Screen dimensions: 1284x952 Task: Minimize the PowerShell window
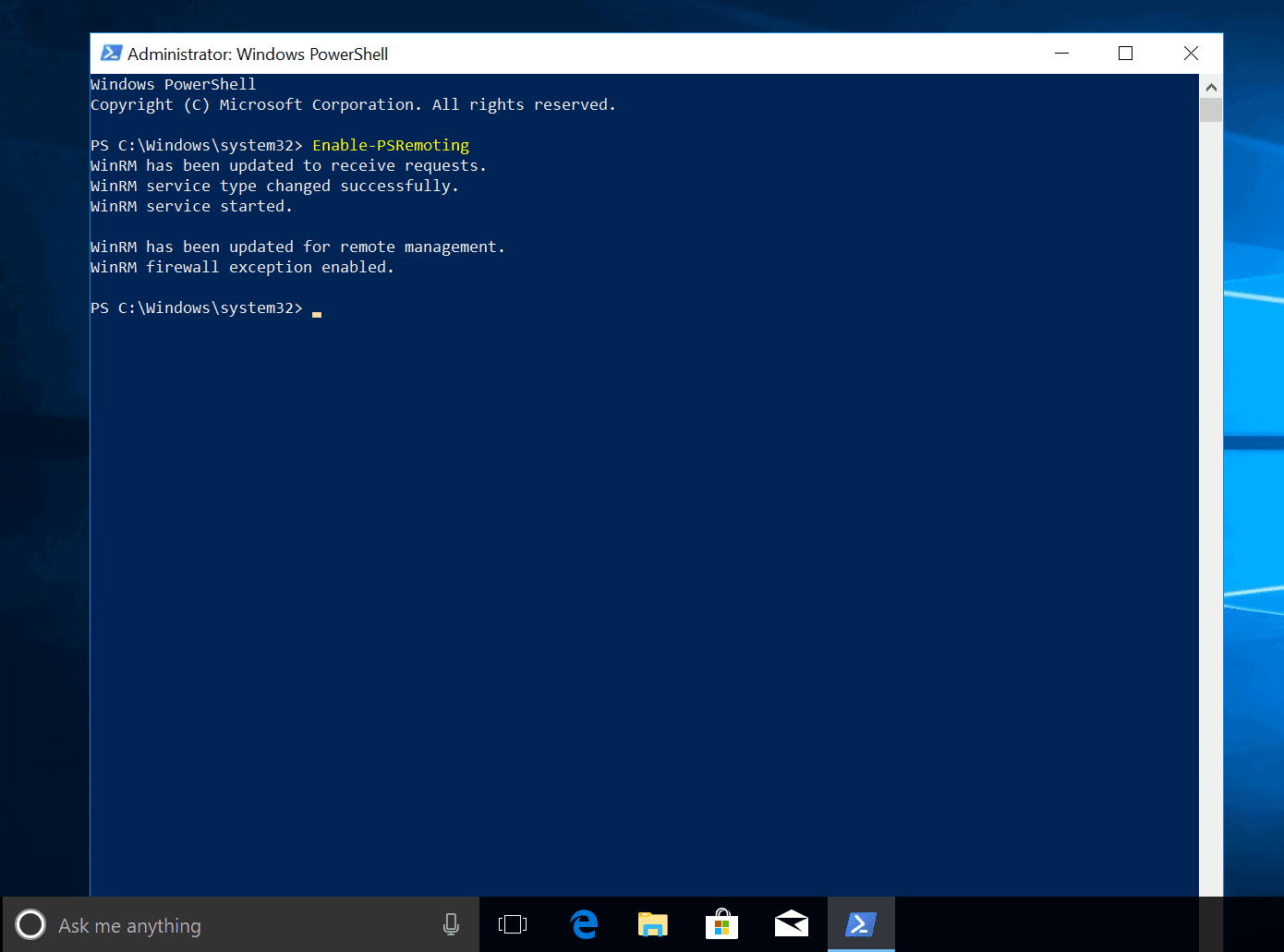(1061, 54)
